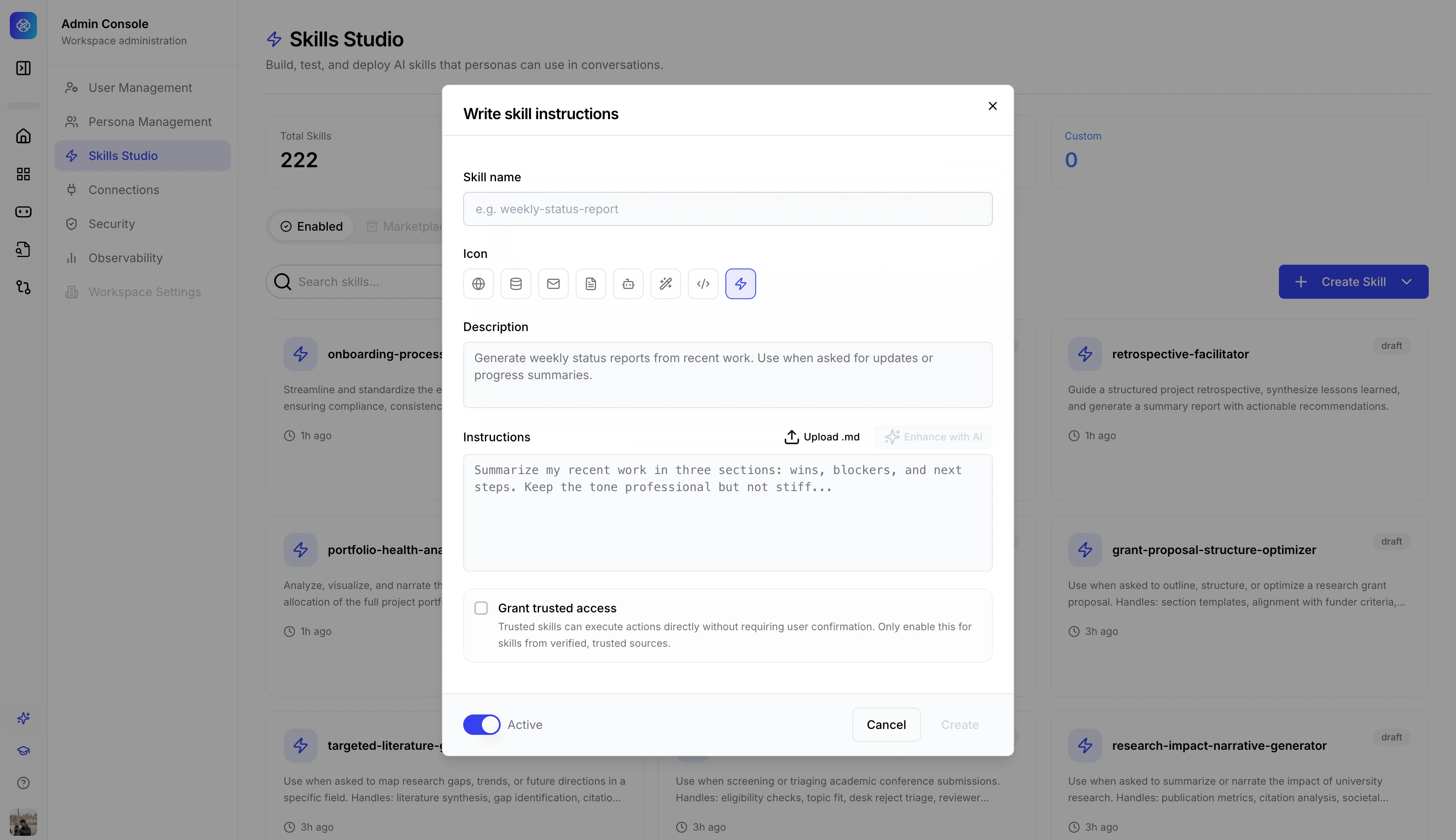Open Persona Management in the sidebar

143,122
